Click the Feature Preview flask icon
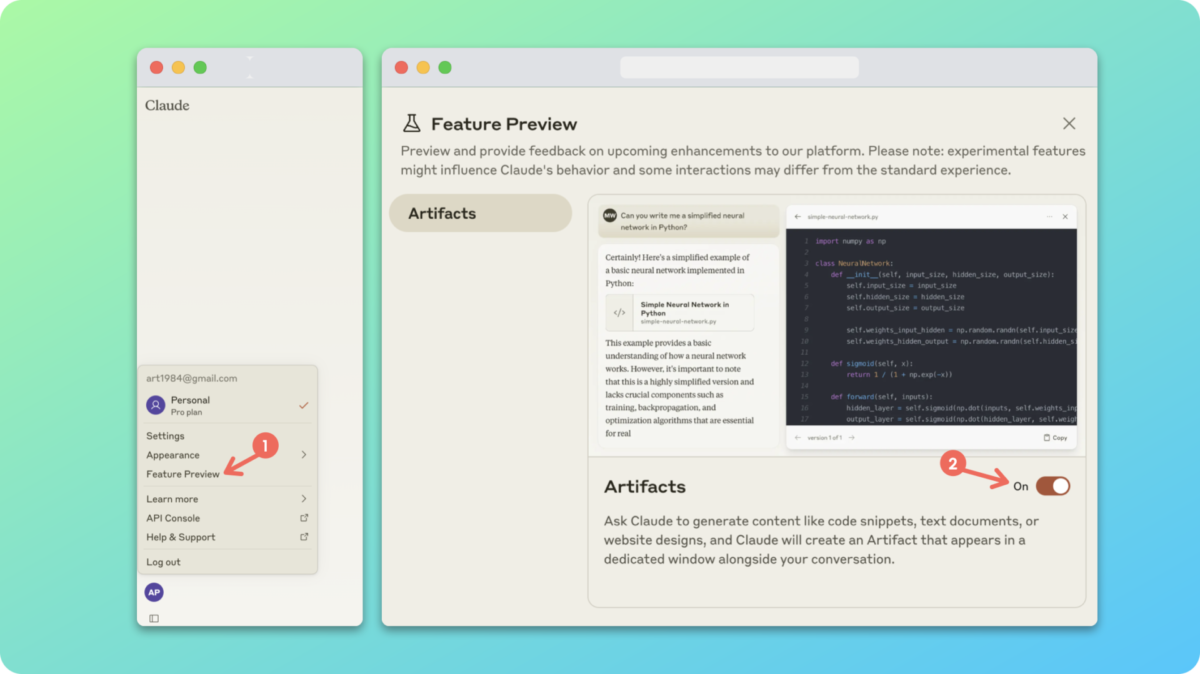 [x=411, y=124]
